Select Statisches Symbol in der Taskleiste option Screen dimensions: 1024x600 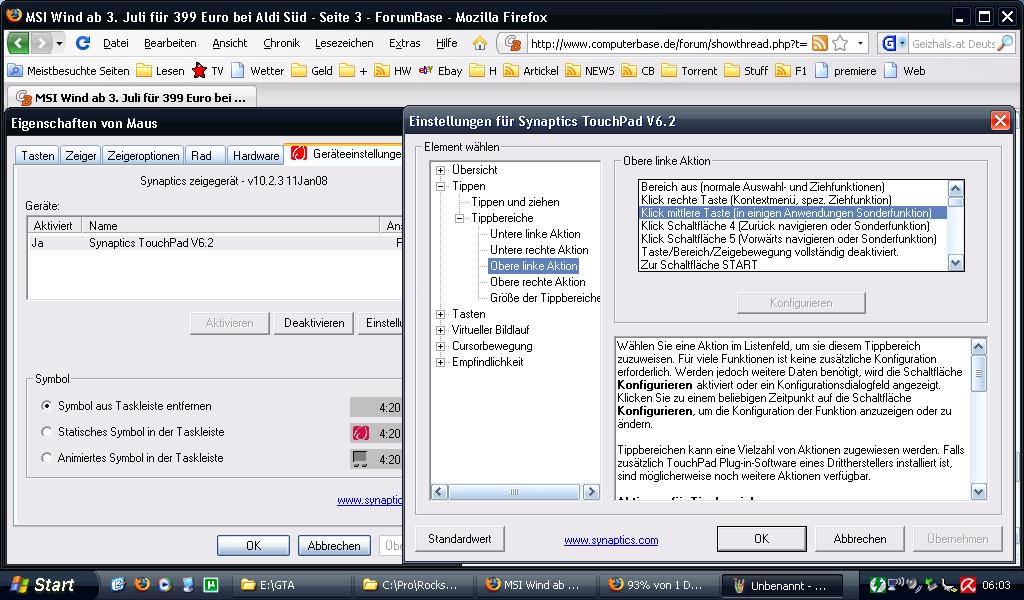(x=46, y=432)
